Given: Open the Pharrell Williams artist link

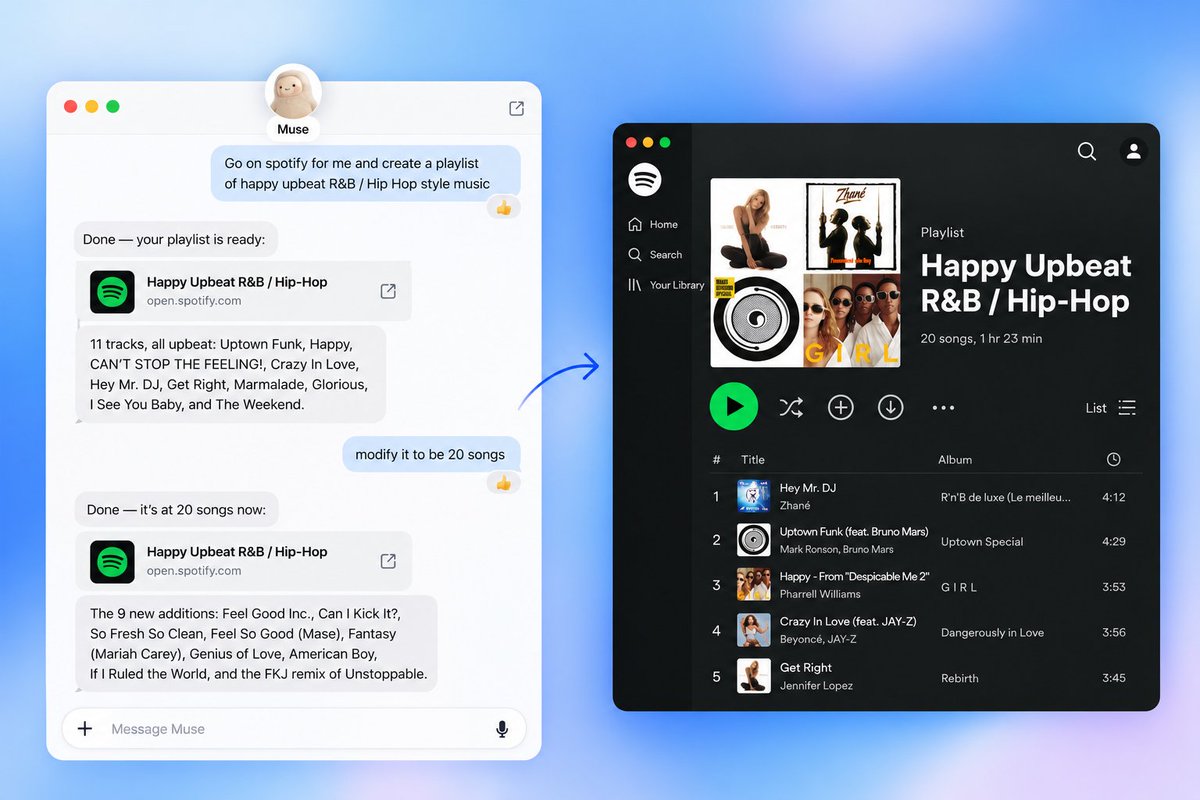Looking at the screenshot, I should click(819, 595).
